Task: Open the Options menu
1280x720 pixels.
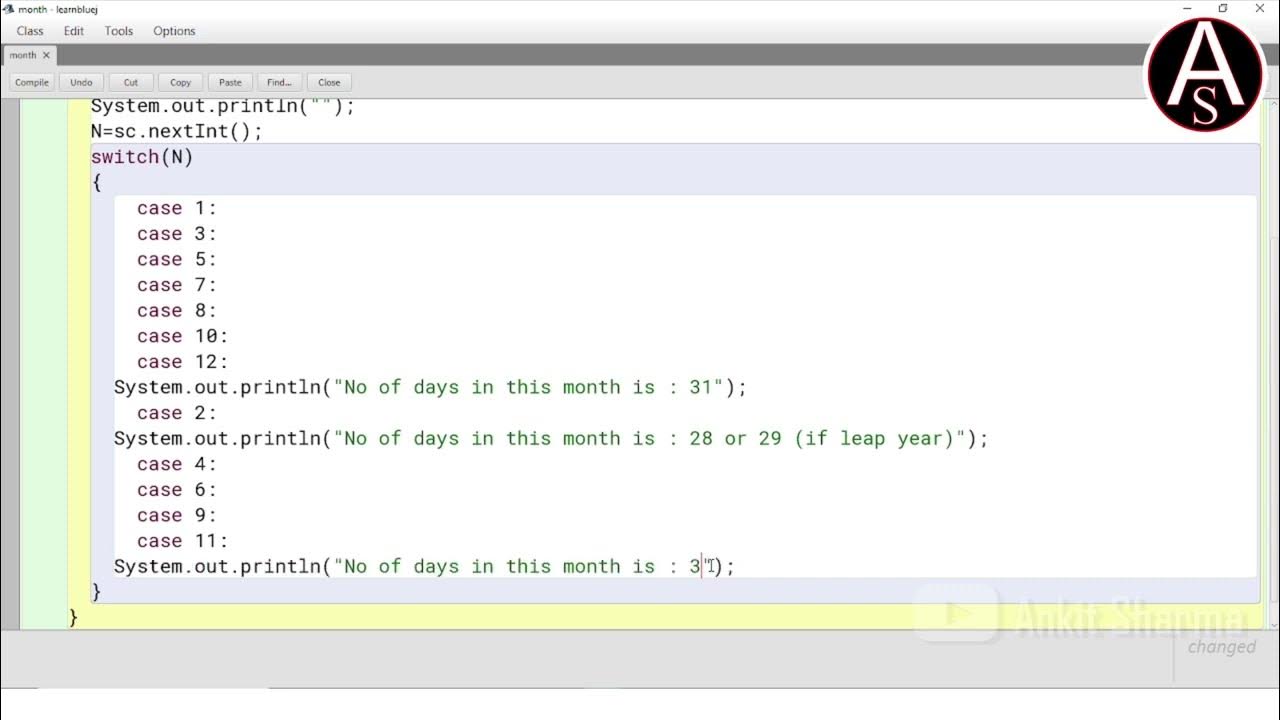Action: [x=174, y=31]
